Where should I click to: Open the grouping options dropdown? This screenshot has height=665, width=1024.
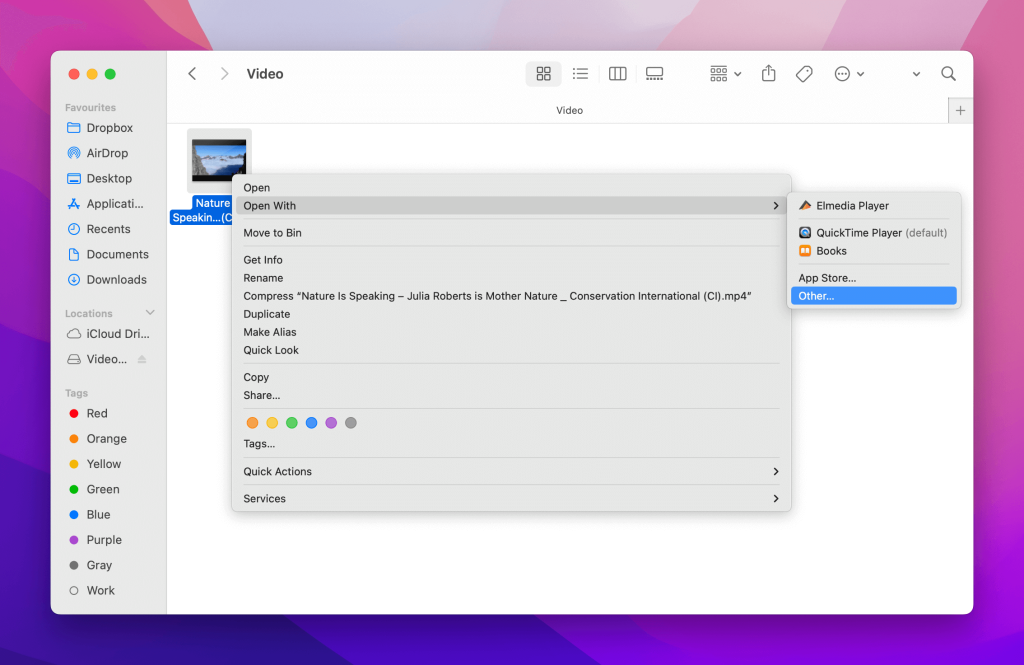(x=724, y=73)
